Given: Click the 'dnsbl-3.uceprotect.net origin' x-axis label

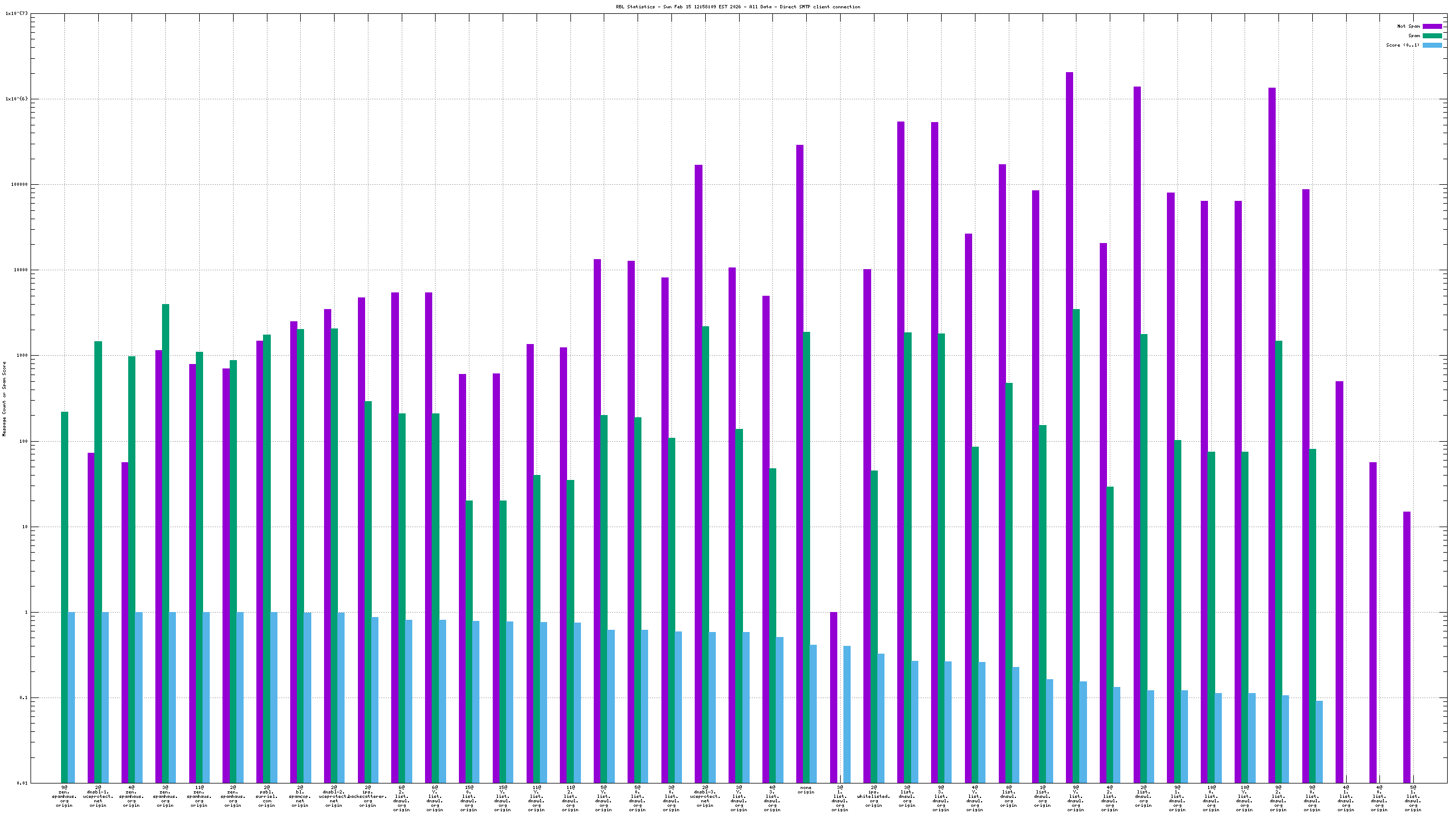Looking at the screenshot, I should tap(705, 796).
